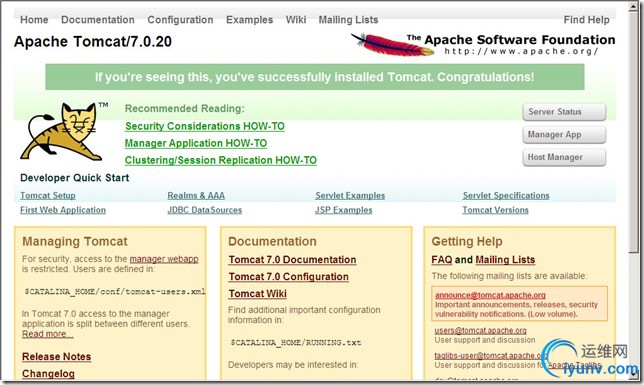Open the Wiki navigation item

click(x=296, y=20)
